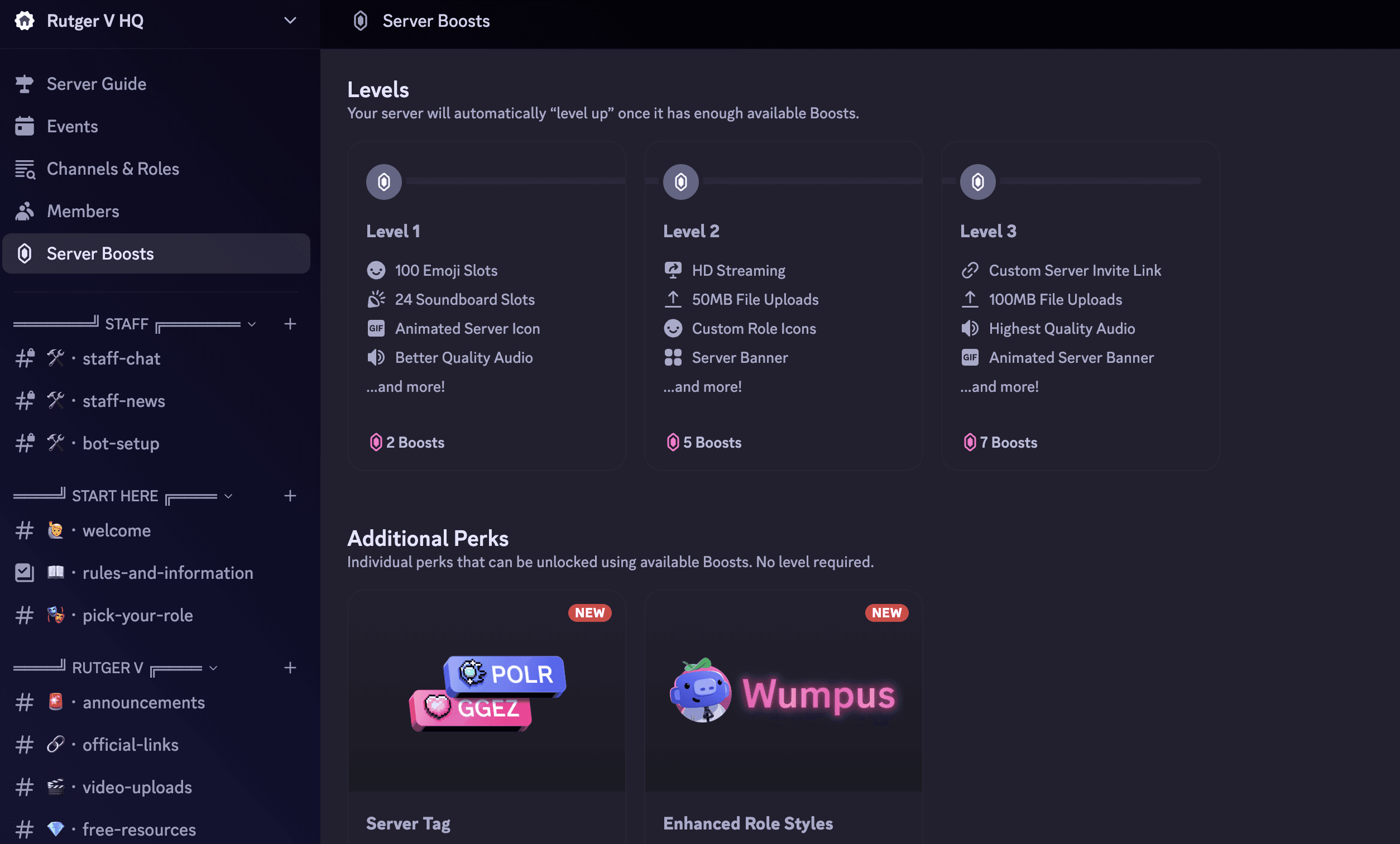Click the 100 Emoji Slots smiley icon
This screenshot has height=844, width=1400.
(376, 271)
